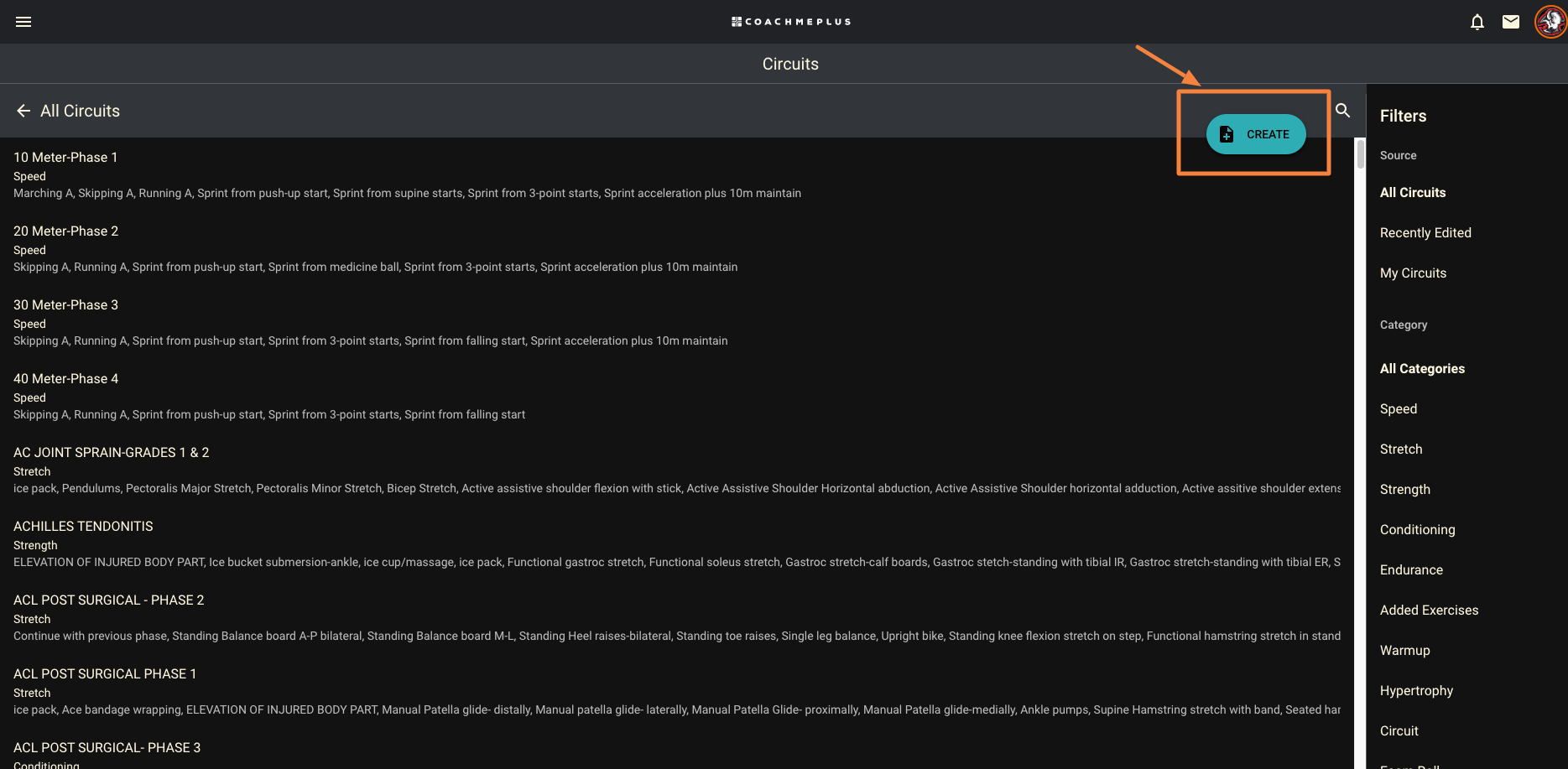The image size is (1568, 769).
Task: Open the messages envelope icon
Action: 1511,22
